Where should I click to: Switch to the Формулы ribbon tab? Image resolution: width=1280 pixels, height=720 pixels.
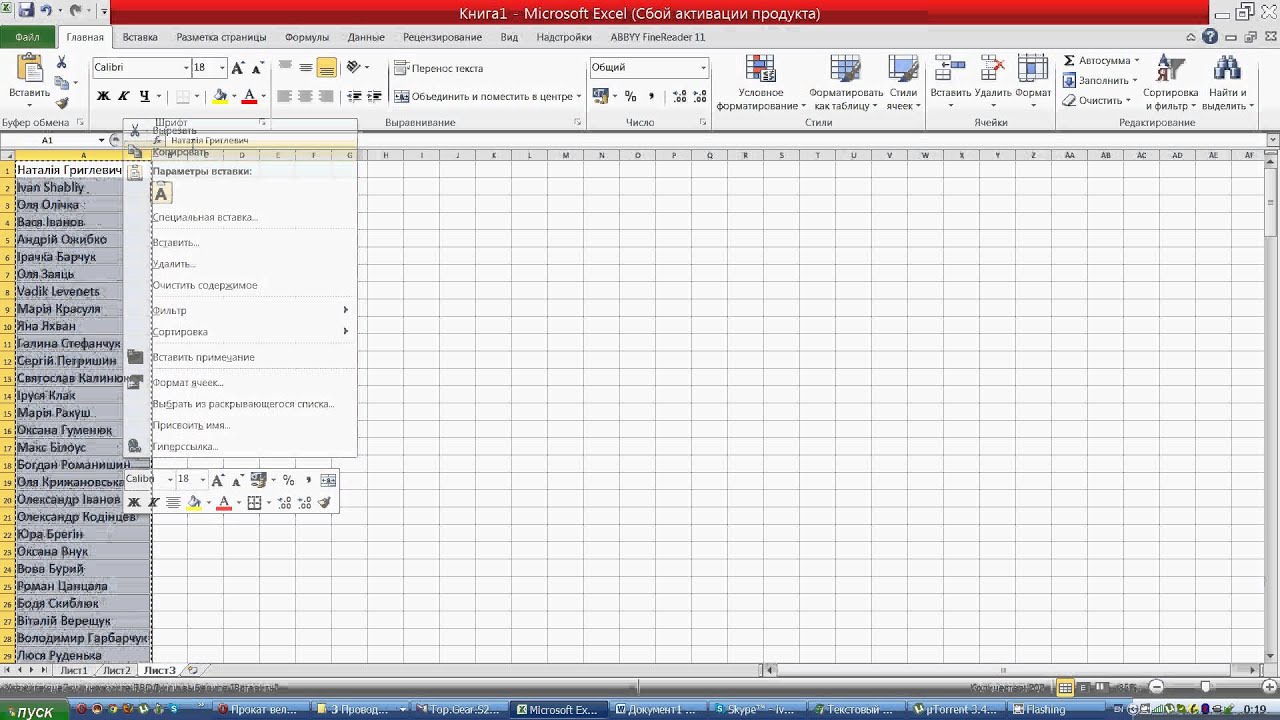pos(307,37)
